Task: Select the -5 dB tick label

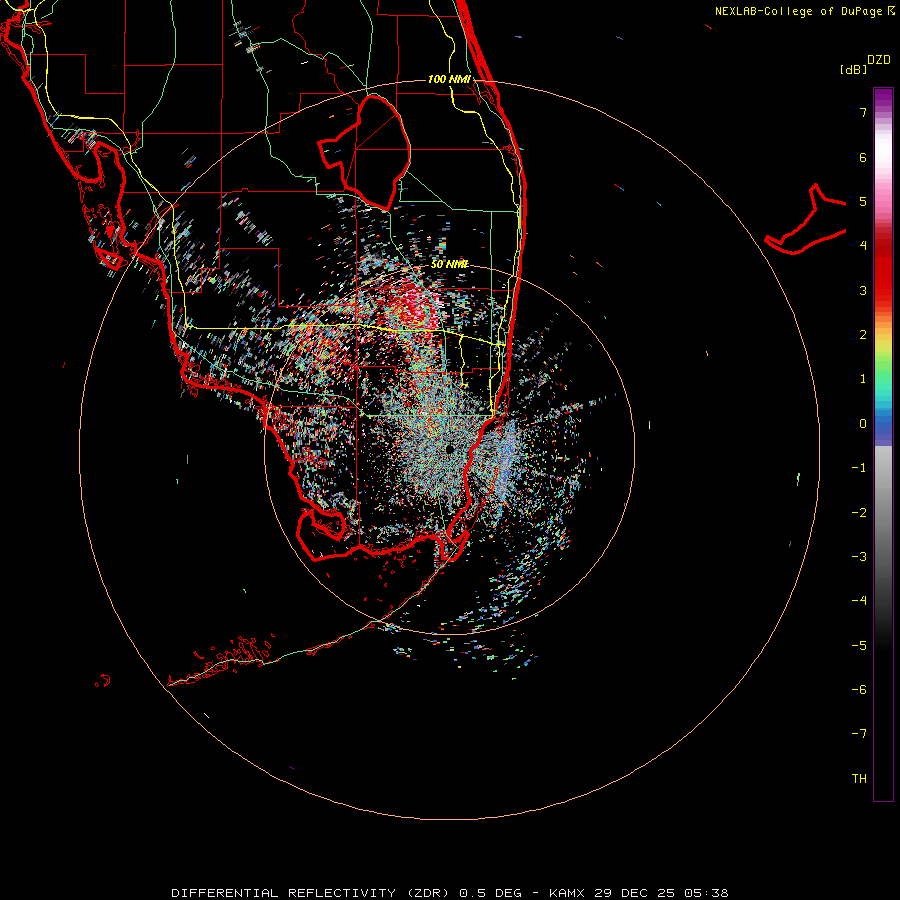Action: coord(859,646)
